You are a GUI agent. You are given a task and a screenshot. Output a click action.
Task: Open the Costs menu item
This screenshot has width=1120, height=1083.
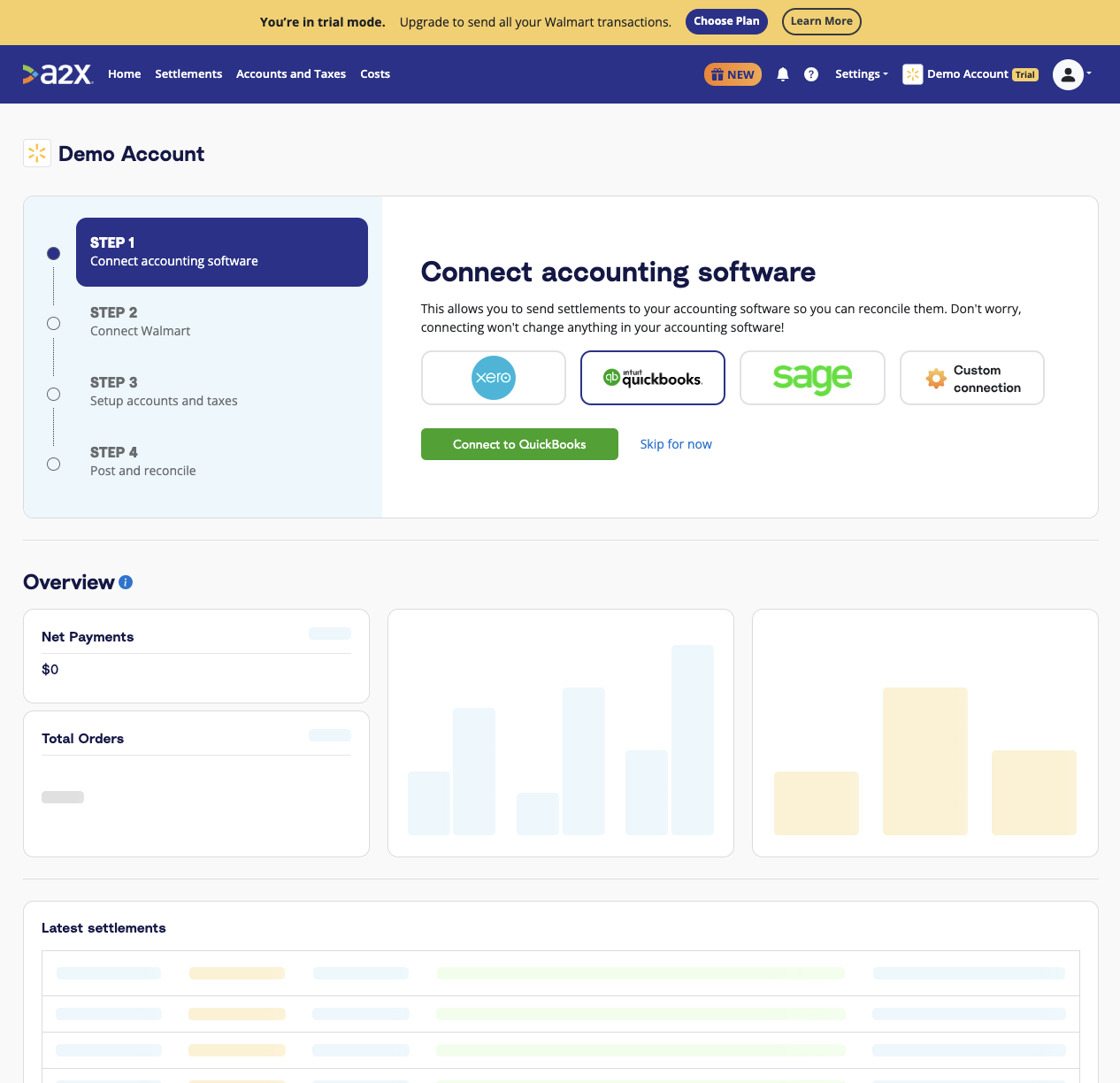pyautogui.click(x=375, y=74)
